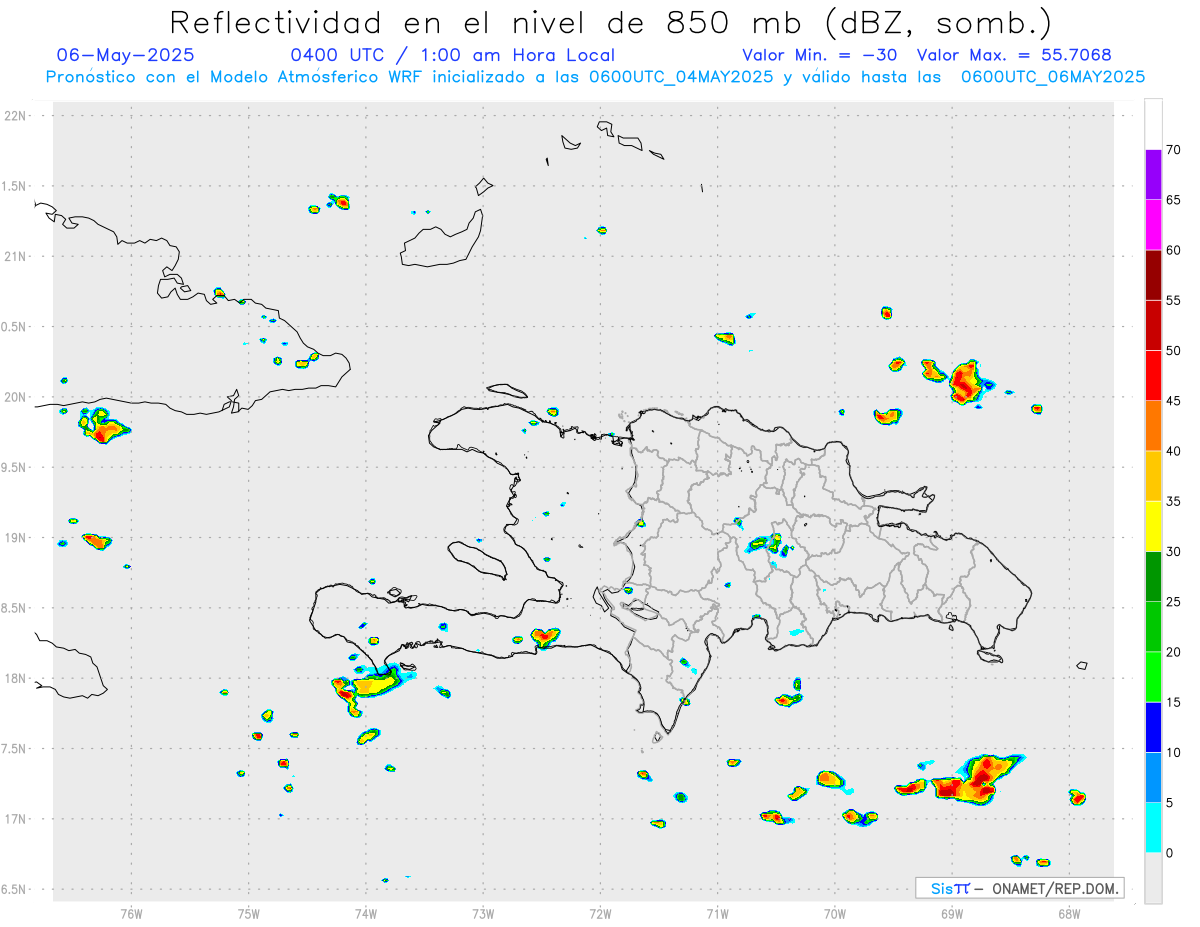Click the date '06-May-2025'
The width and height of the screenshot is (1200, 927).
(125, 55)
